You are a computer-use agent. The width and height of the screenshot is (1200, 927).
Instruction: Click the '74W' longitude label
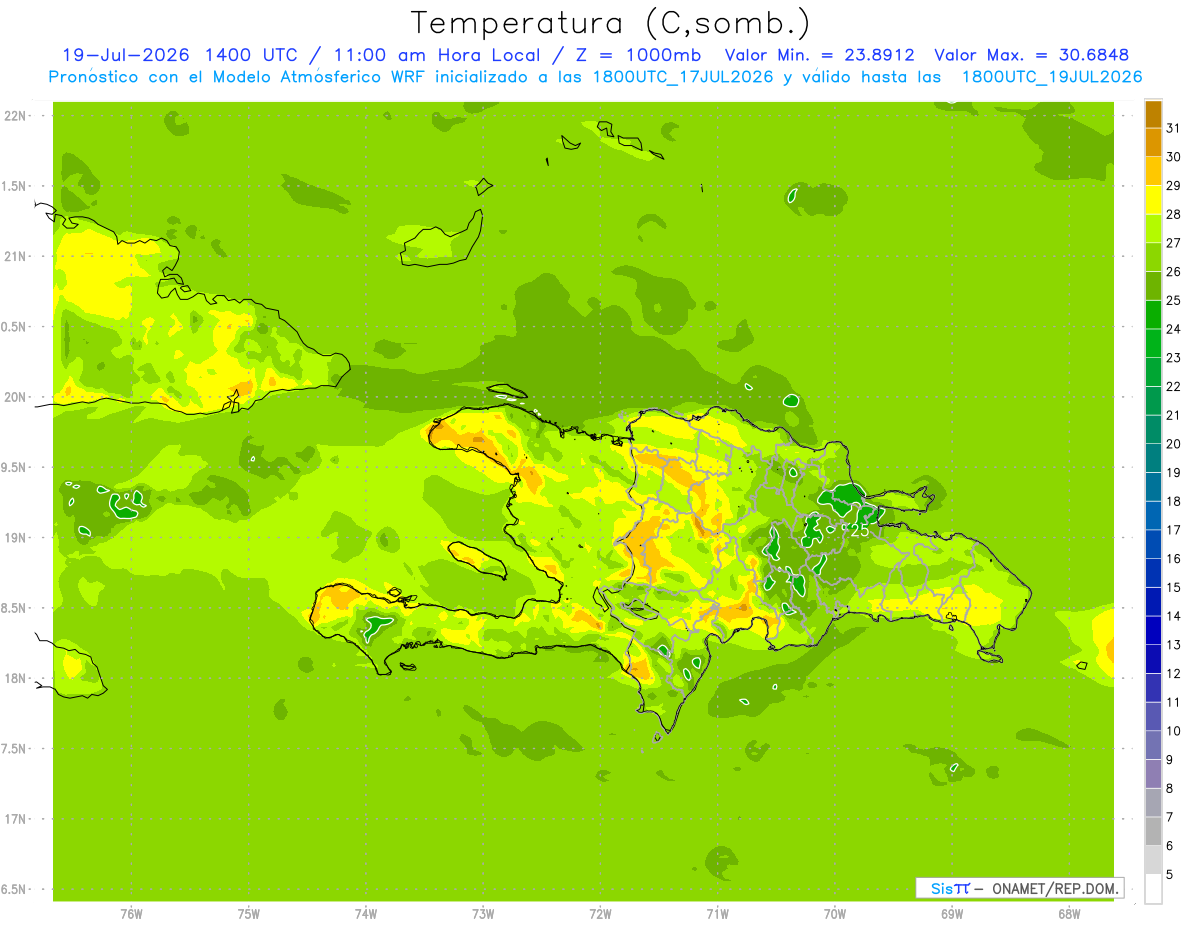[x=366, y=914]
